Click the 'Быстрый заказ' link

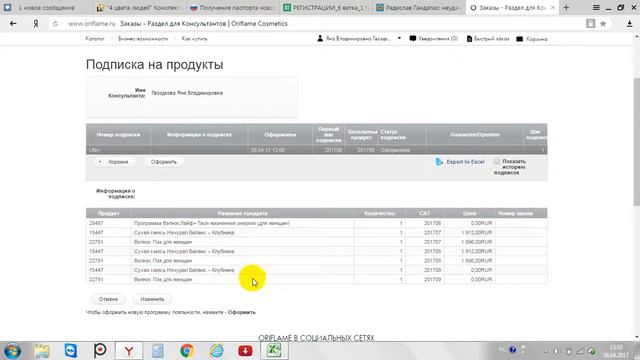pos(491,39)
